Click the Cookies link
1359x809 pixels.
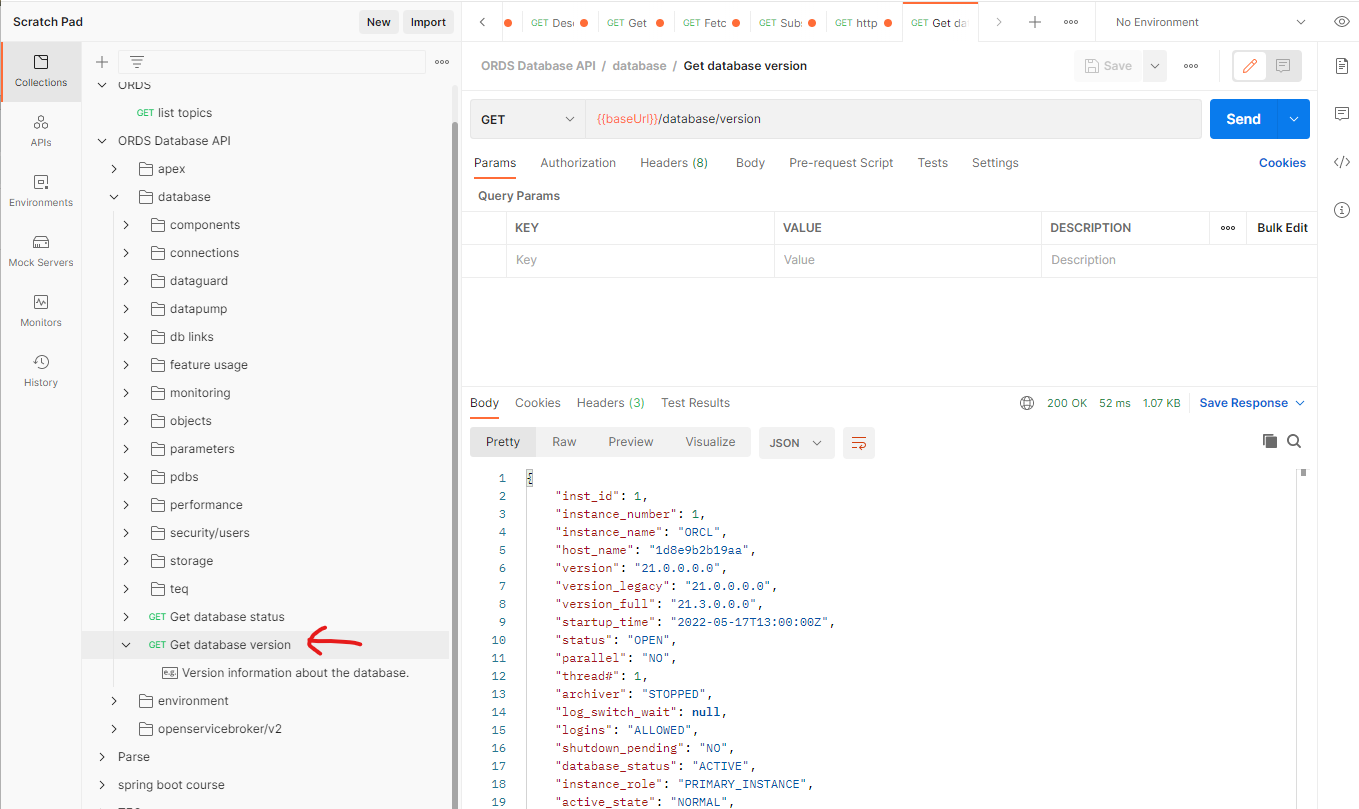click(1282, 163)
